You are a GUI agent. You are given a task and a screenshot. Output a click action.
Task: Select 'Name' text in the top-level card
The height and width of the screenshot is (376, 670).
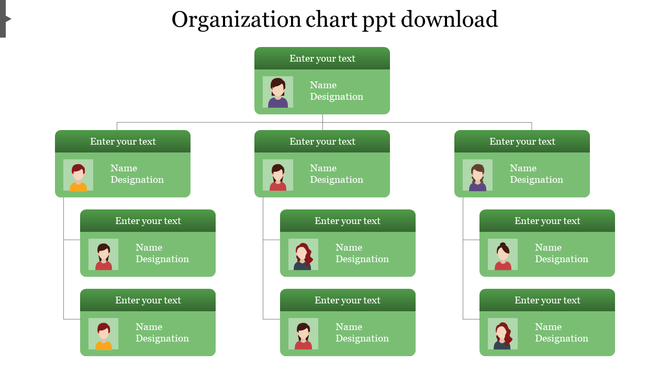[x=323, y=85]
